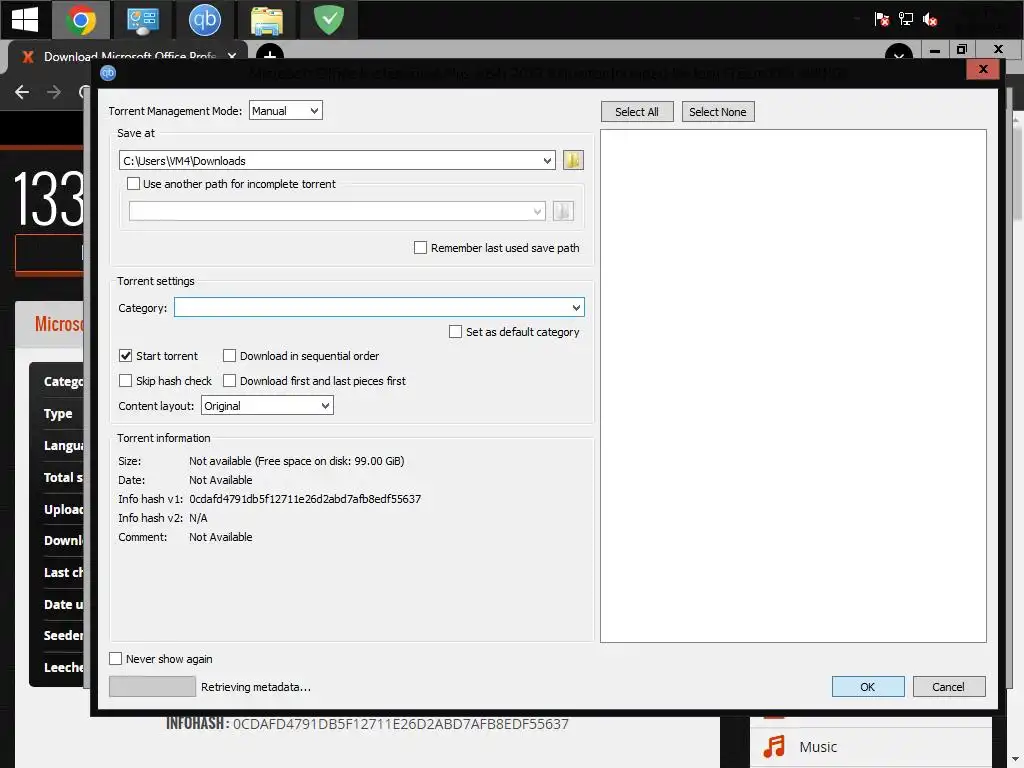Click the qBittorrent dialog title icon
This screenshot has height=768, width=1024.
[x=108, y=72]
